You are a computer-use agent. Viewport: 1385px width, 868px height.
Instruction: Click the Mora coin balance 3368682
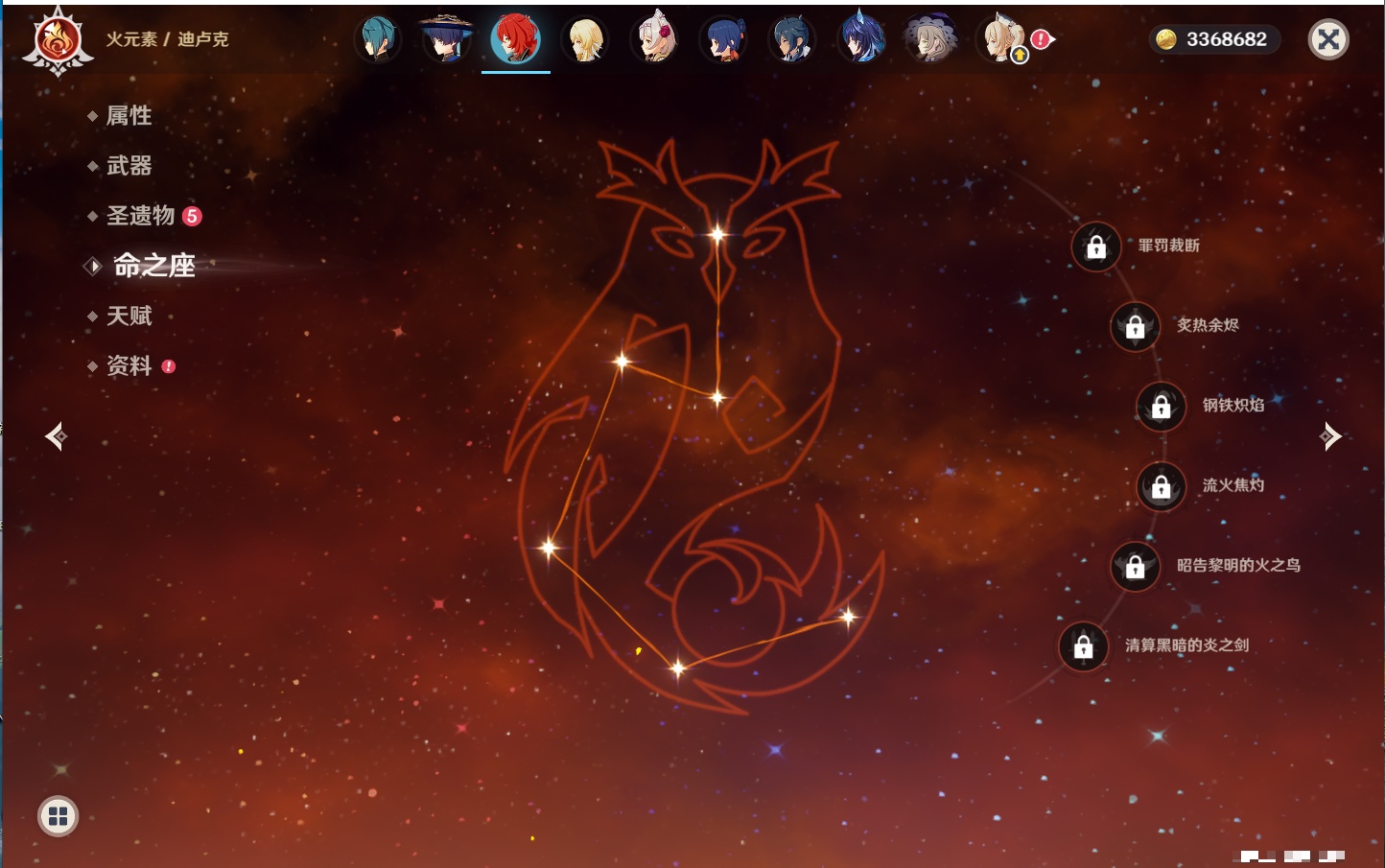tap(1214, 39)
